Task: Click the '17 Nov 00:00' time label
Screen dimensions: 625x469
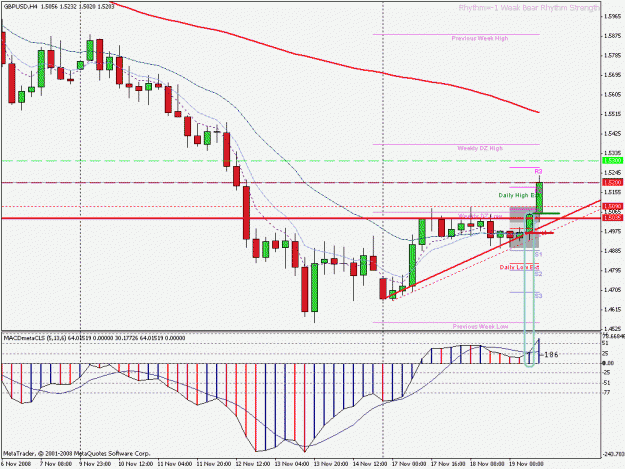Action: point(409,464)
